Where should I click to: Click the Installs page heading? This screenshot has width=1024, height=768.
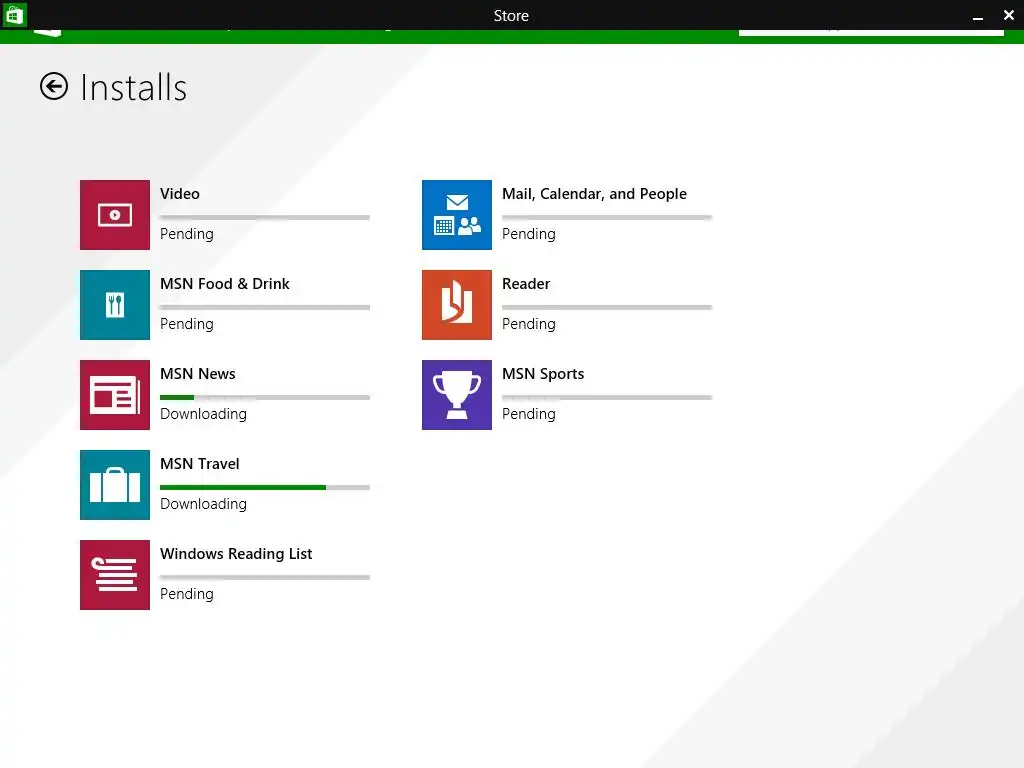(x=134, y=88)
